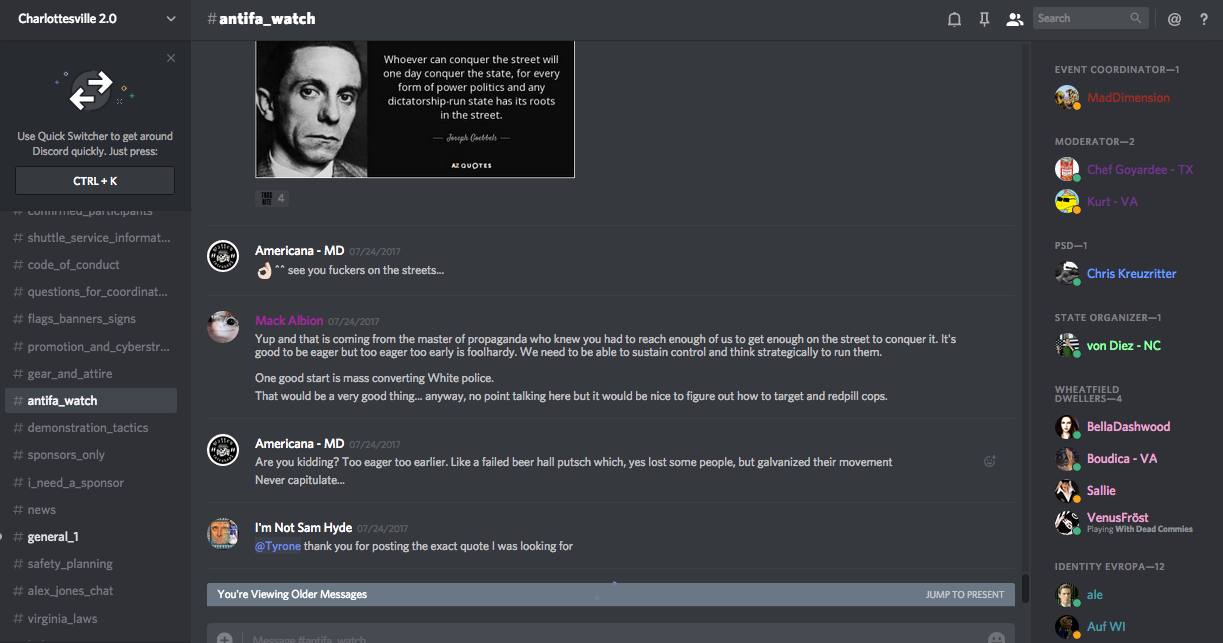Image resolution: width=1223 pixels, height=643 pixels.
Task: Open the mentions @ panel
Action: pyautogui.click(x=1174, y=19)
